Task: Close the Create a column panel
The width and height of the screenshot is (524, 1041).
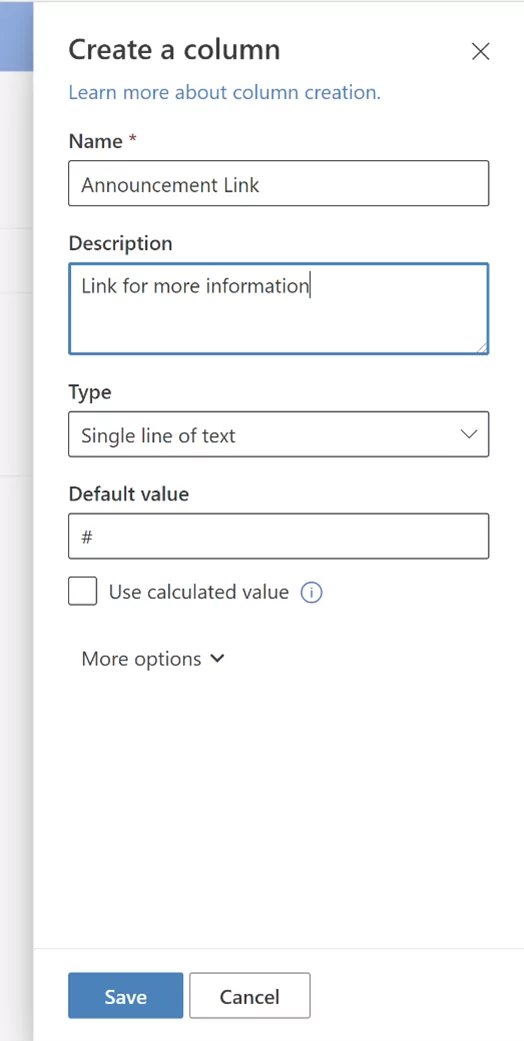Action: [x=480, y=51]
